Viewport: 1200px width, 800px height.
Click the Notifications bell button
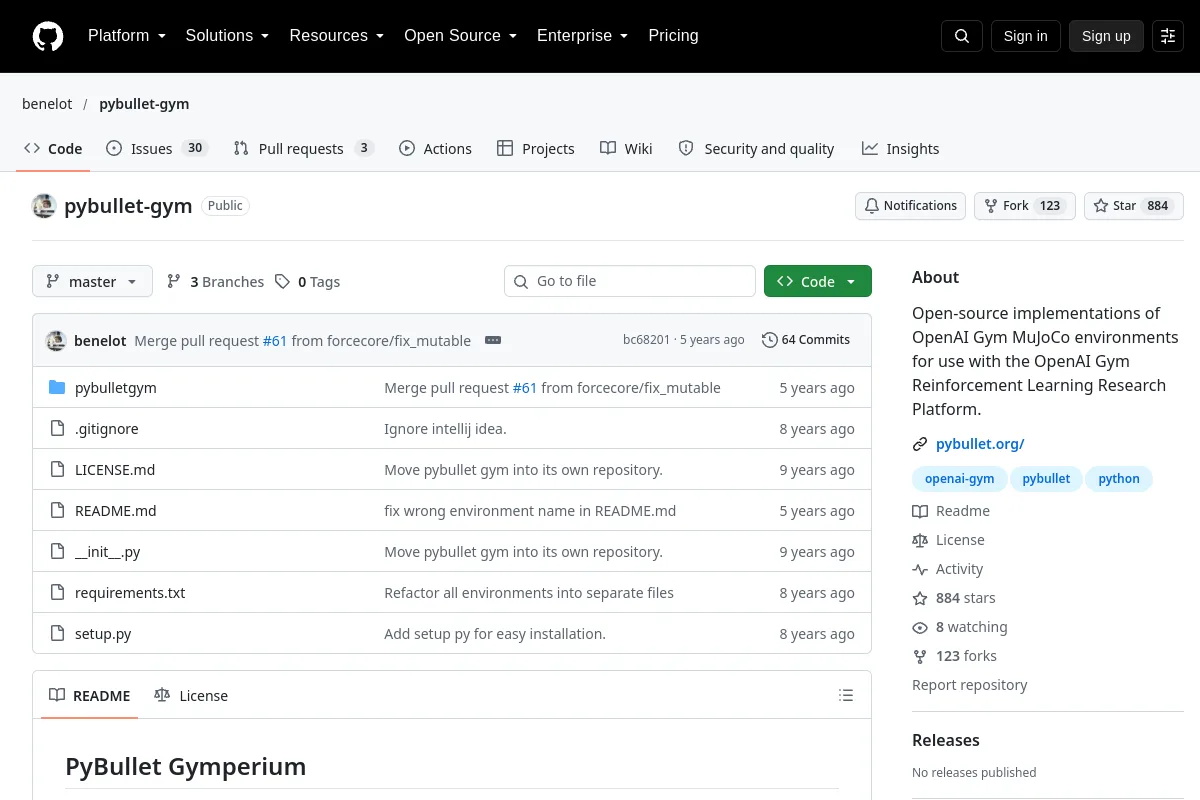pyautogui.click(x=910, y=206)
